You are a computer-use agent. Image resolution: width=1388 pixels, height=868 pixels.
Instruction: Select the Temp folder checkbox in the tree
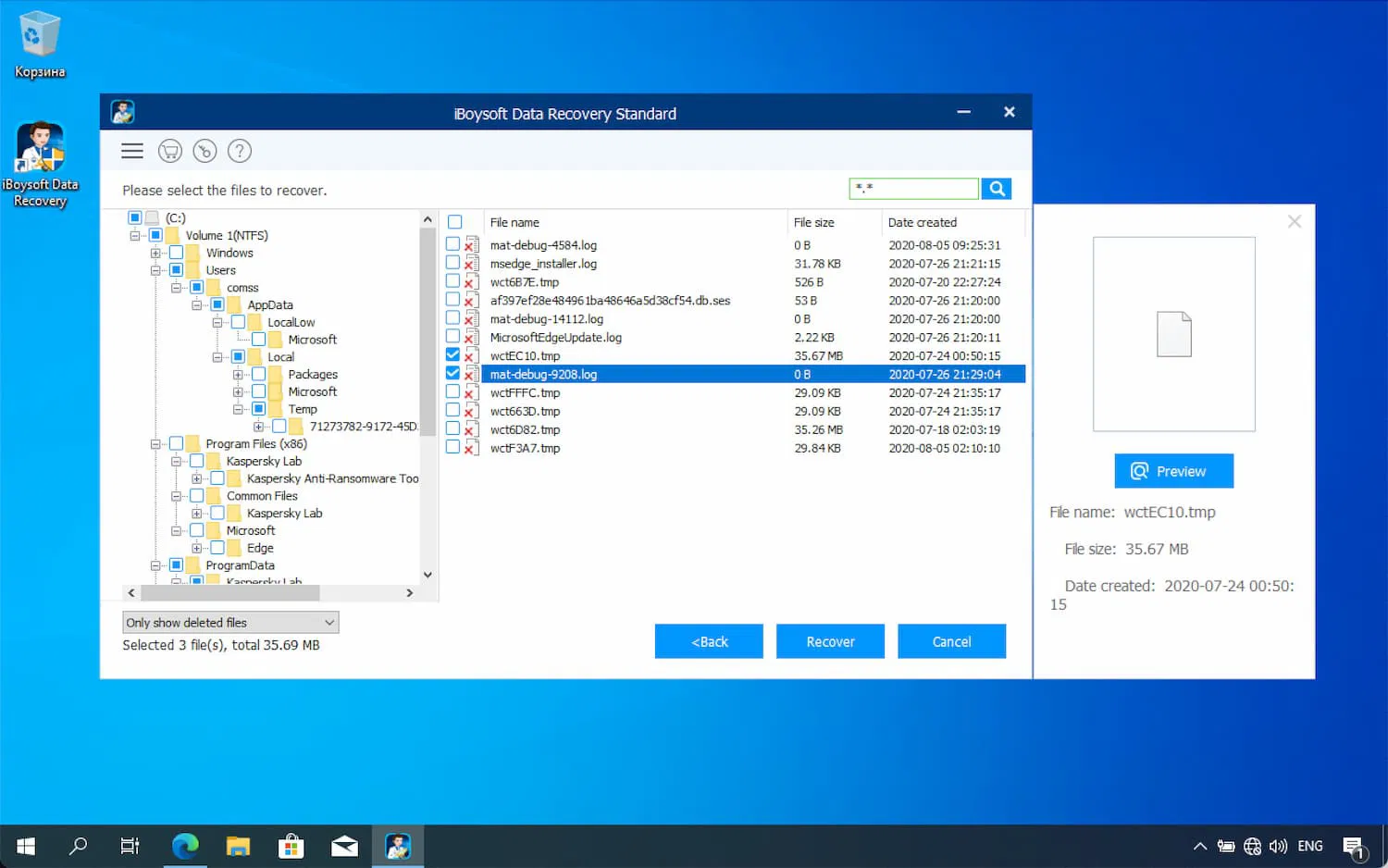coord(259,408)
